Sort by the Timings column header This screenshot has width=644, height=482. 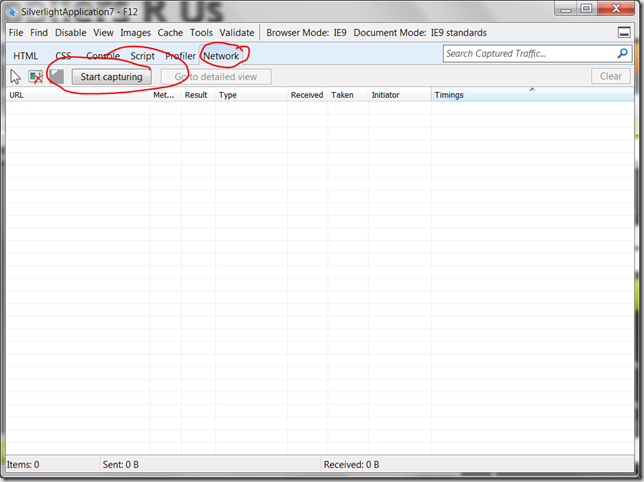533,95
